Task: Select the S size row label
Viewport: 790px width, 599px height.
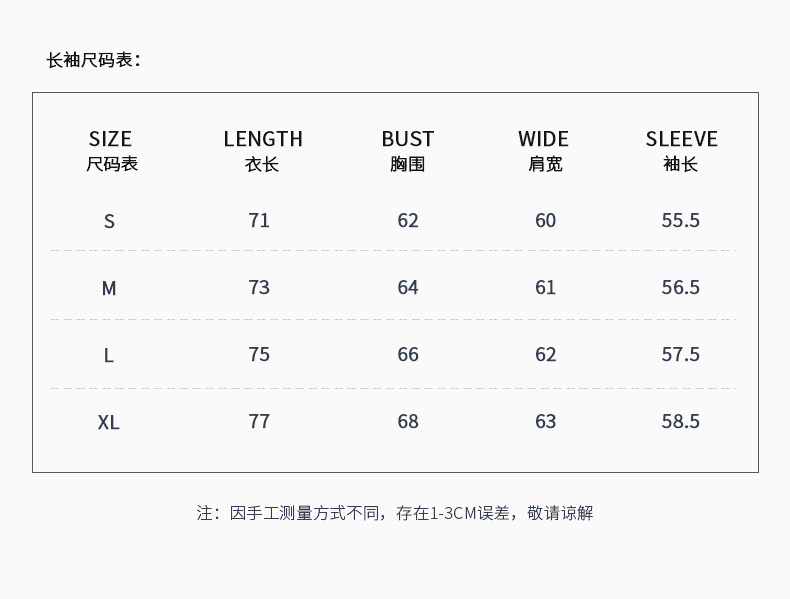Action: [x=109, y=221]
